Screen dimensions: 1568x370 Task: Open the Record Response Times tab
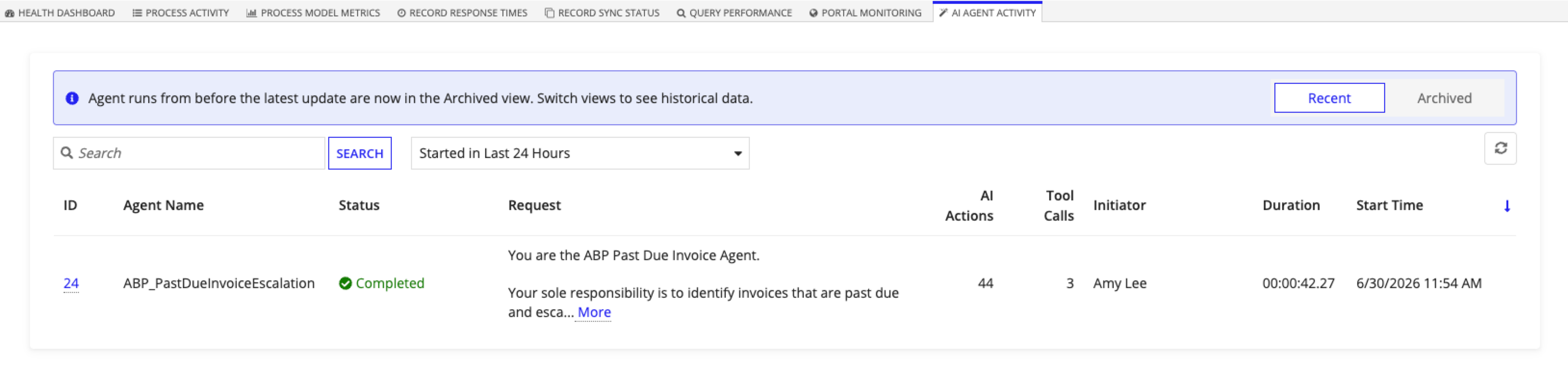pos(462,13)
